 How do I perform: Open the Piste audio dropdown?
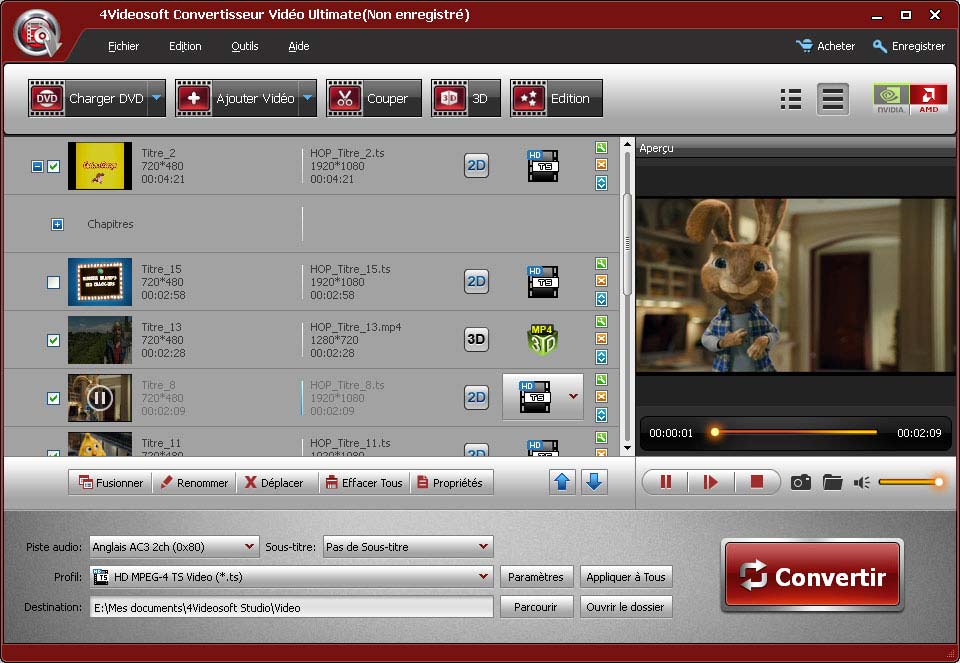point(174,547)
